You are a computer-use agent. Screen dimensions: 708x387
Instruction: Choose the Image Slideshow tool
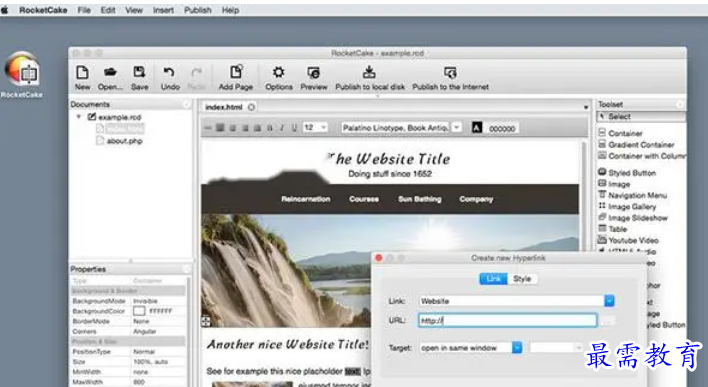point(633,218)
